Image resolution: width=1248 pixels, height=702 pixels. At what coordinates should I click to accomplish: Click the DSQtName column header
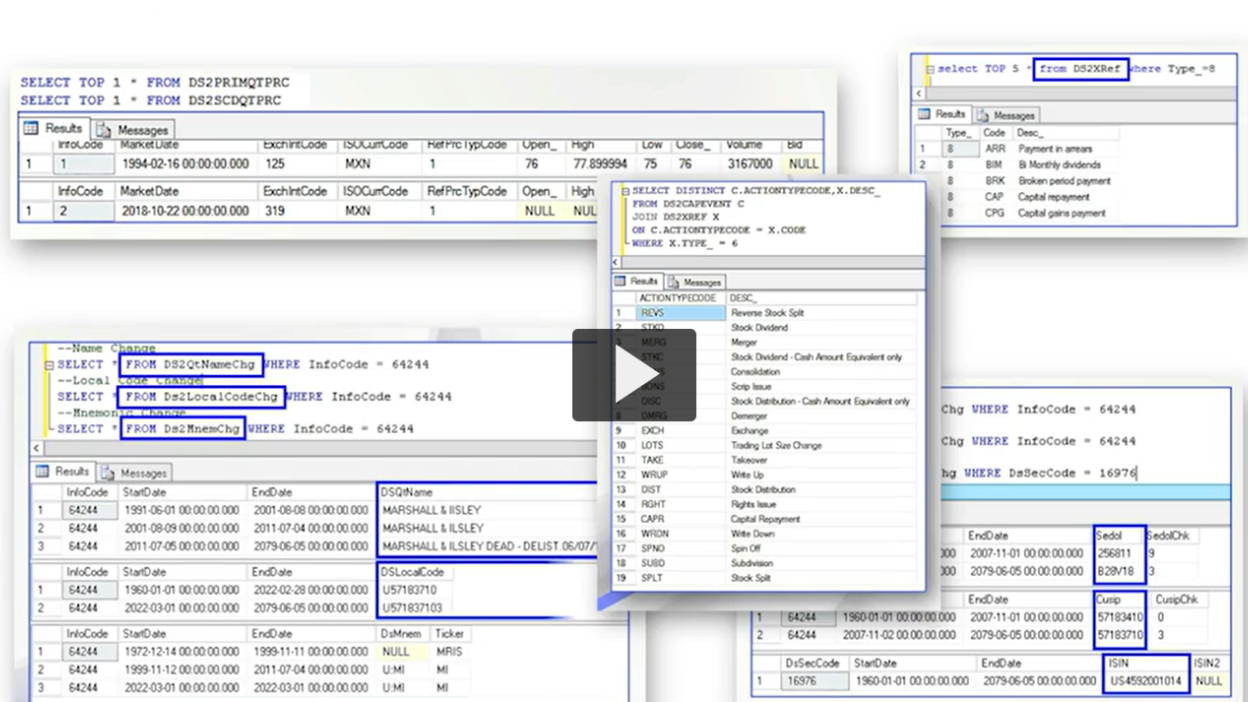[406, 492]
